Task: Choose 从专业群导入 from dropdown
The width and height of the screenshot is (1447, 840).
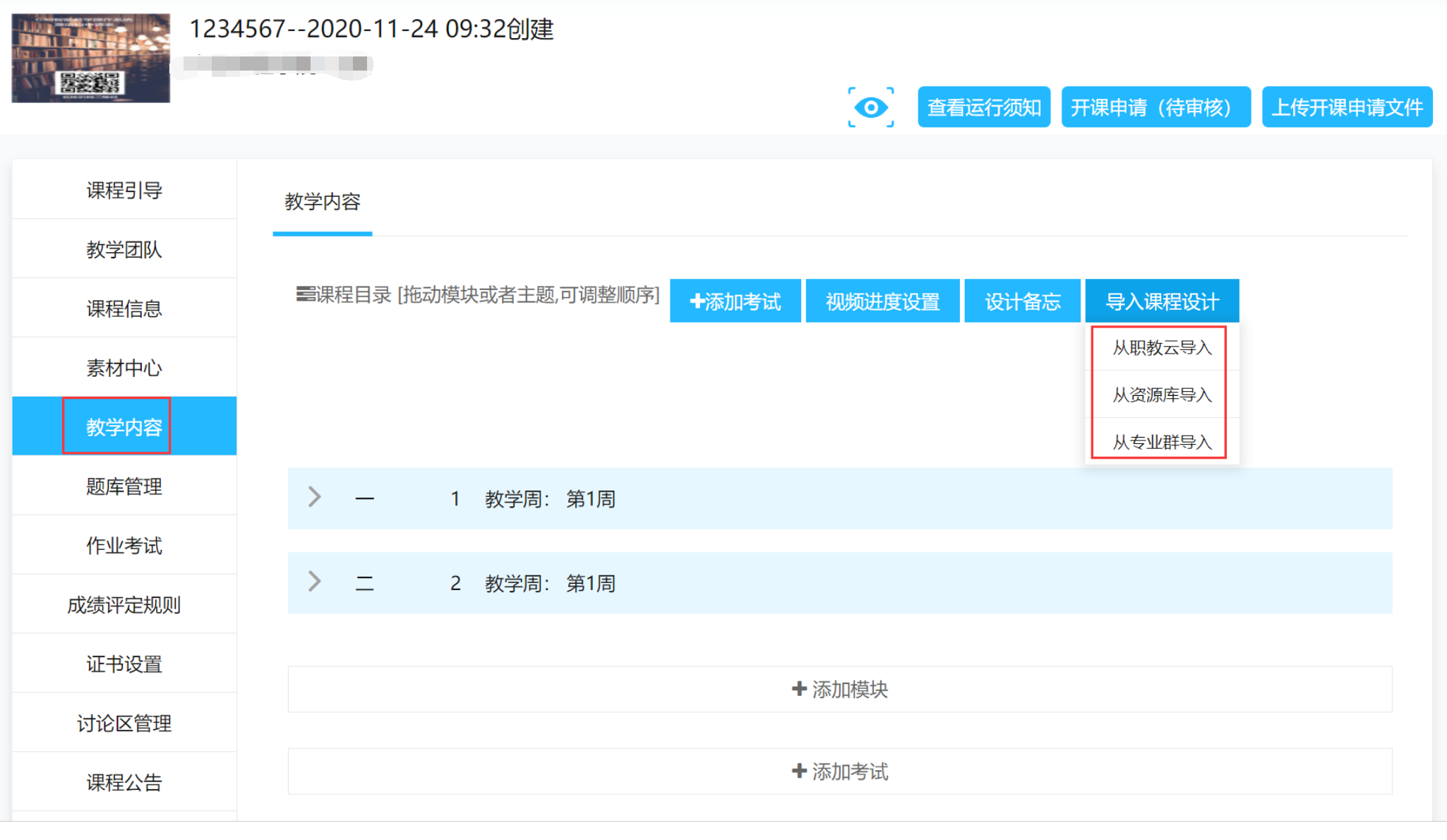Action: pos(1161,442)
